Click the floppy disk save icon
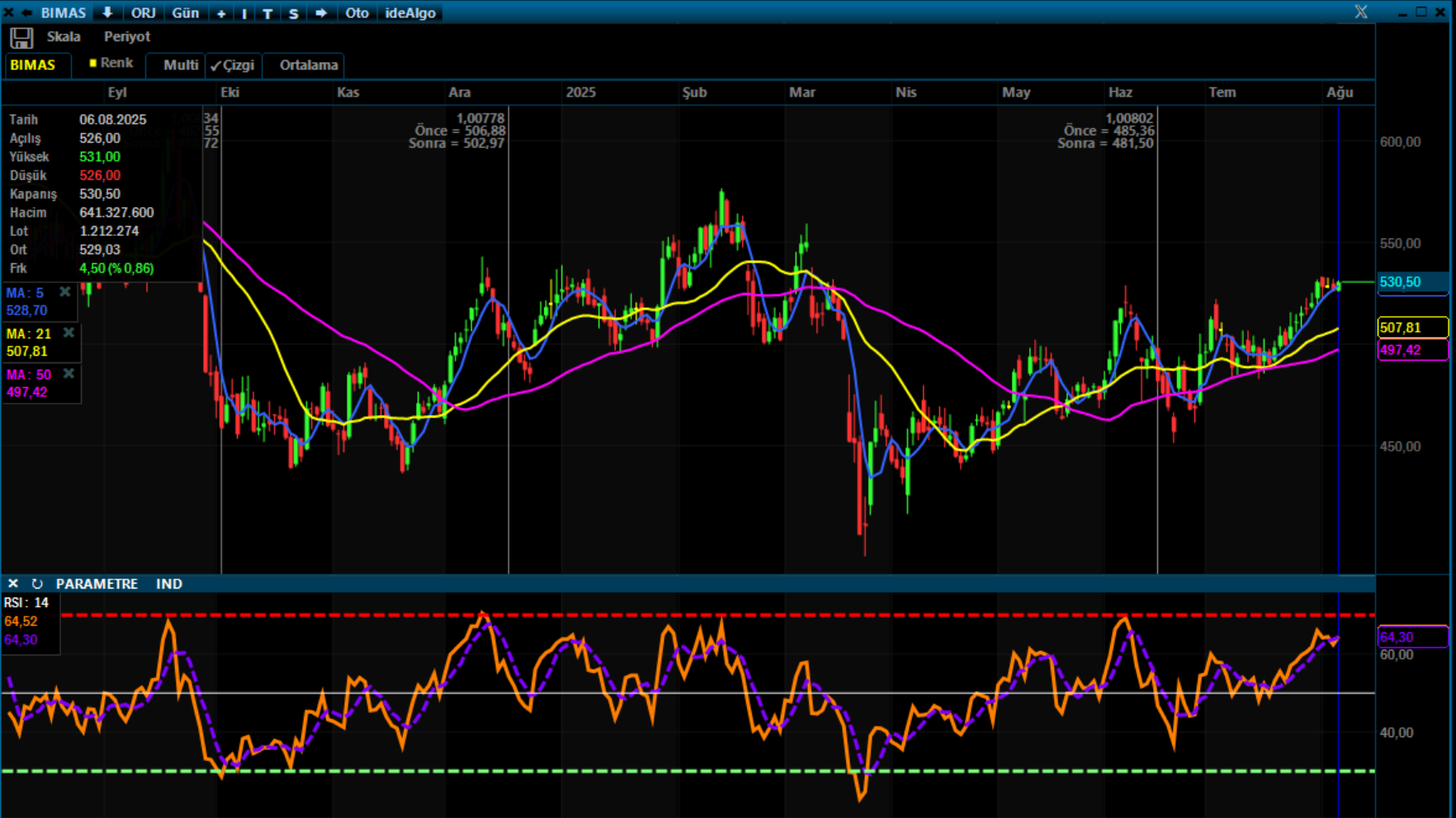Screen dimensions: 1456x818 [x=21, y=38]
